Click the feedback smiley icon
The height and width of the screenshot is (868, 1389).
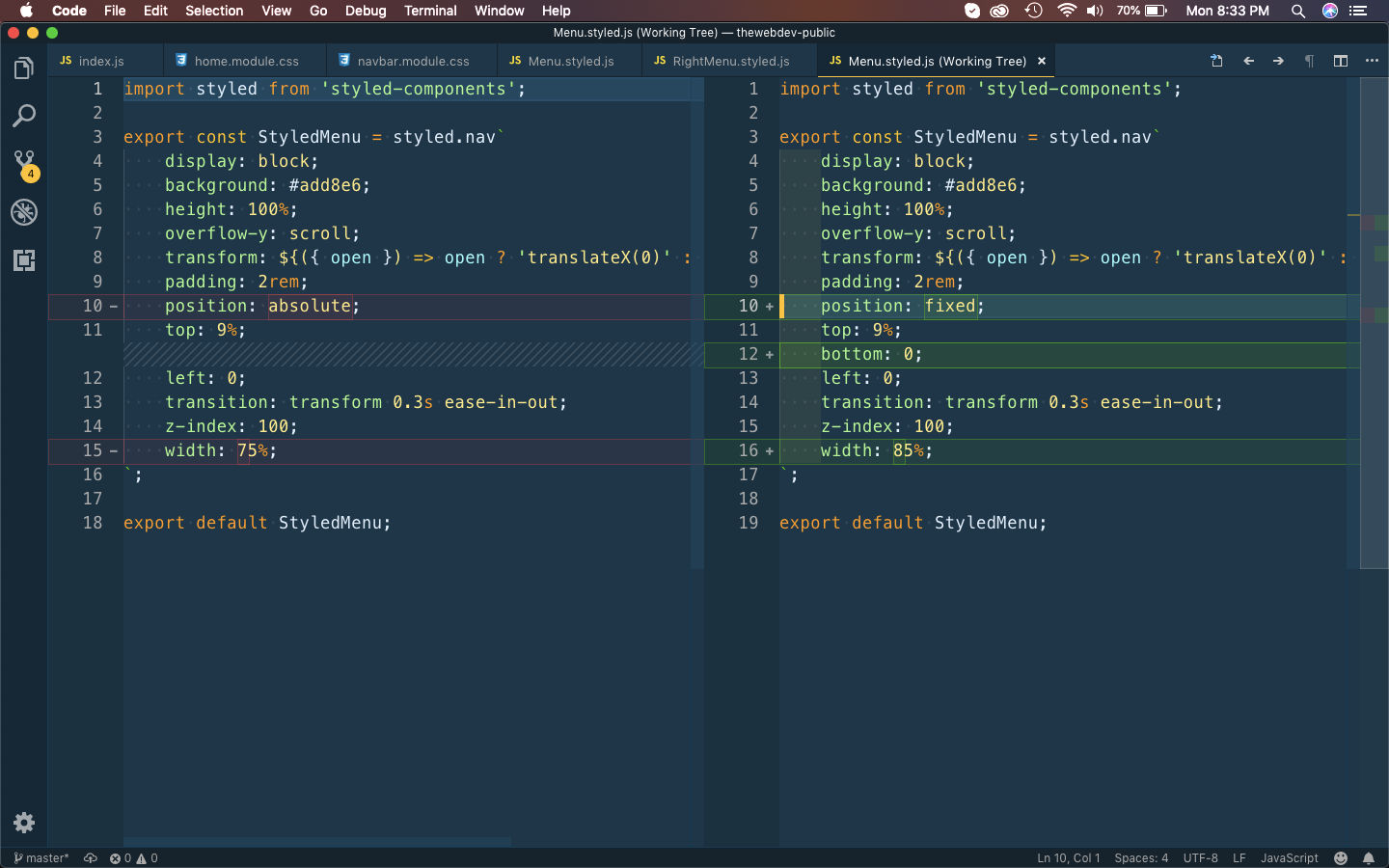(x=1341, y=857)
